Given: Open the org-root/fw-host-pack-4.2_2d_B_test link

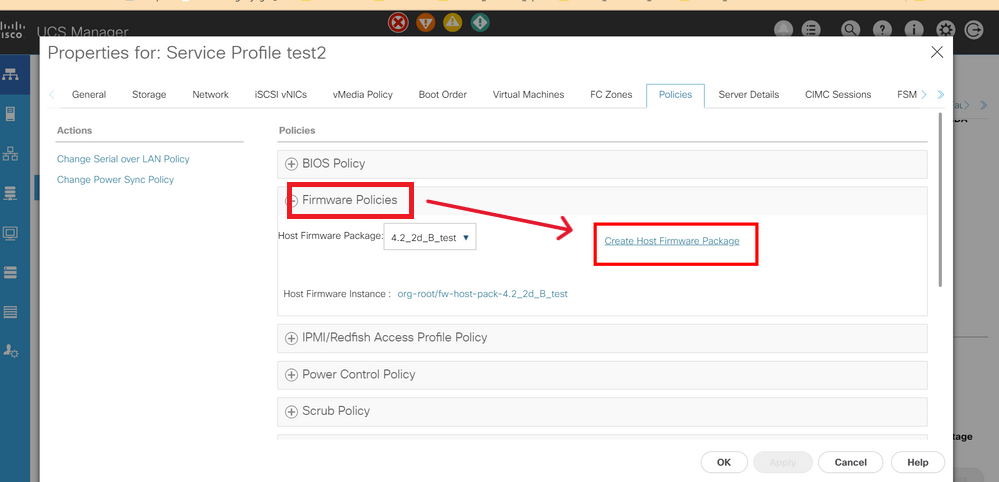Looking at the screenshot, I should click(482, 294).
